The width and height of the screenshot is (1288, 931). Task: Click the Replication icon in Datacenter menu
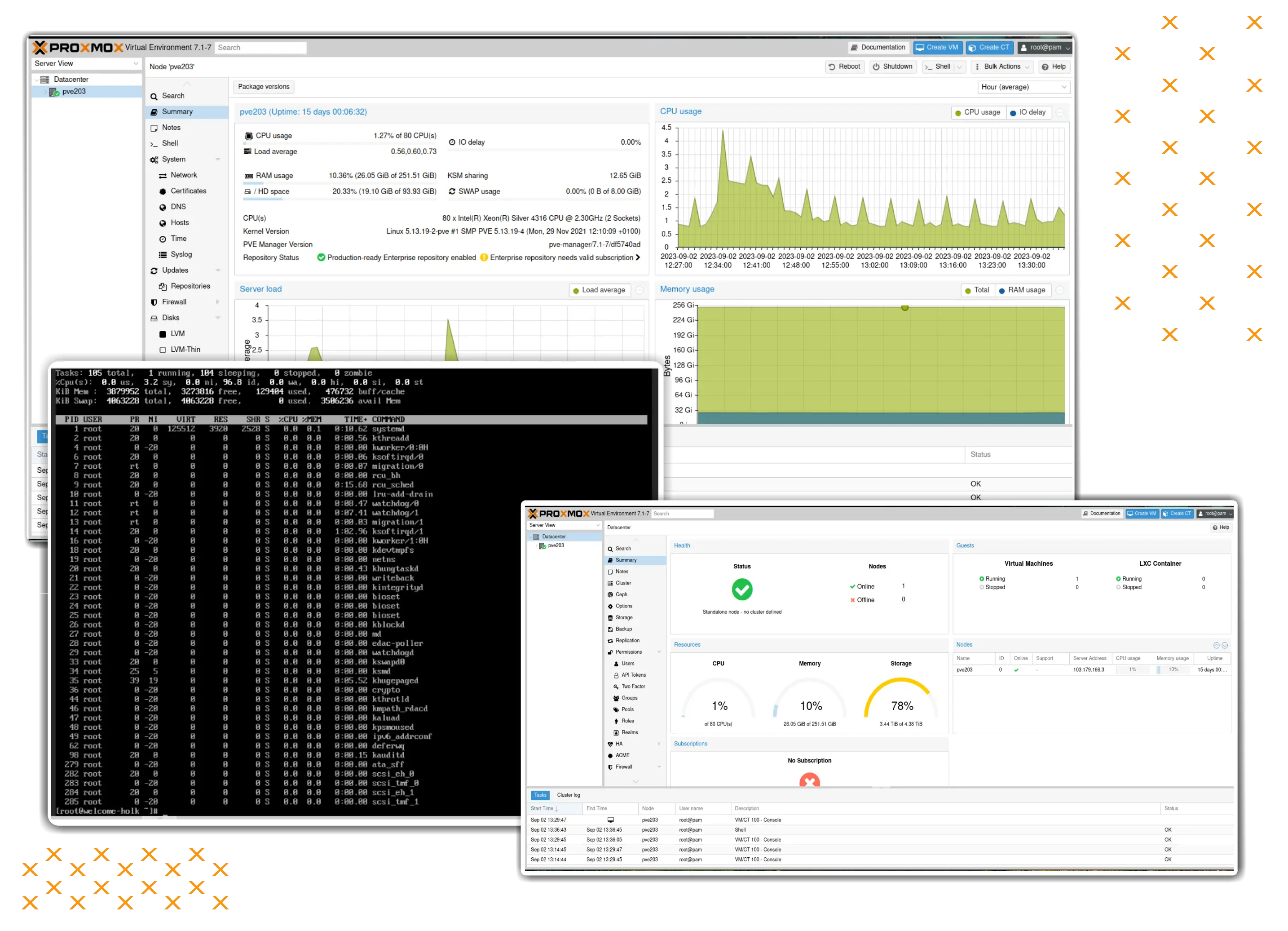(x=610, y=641)
